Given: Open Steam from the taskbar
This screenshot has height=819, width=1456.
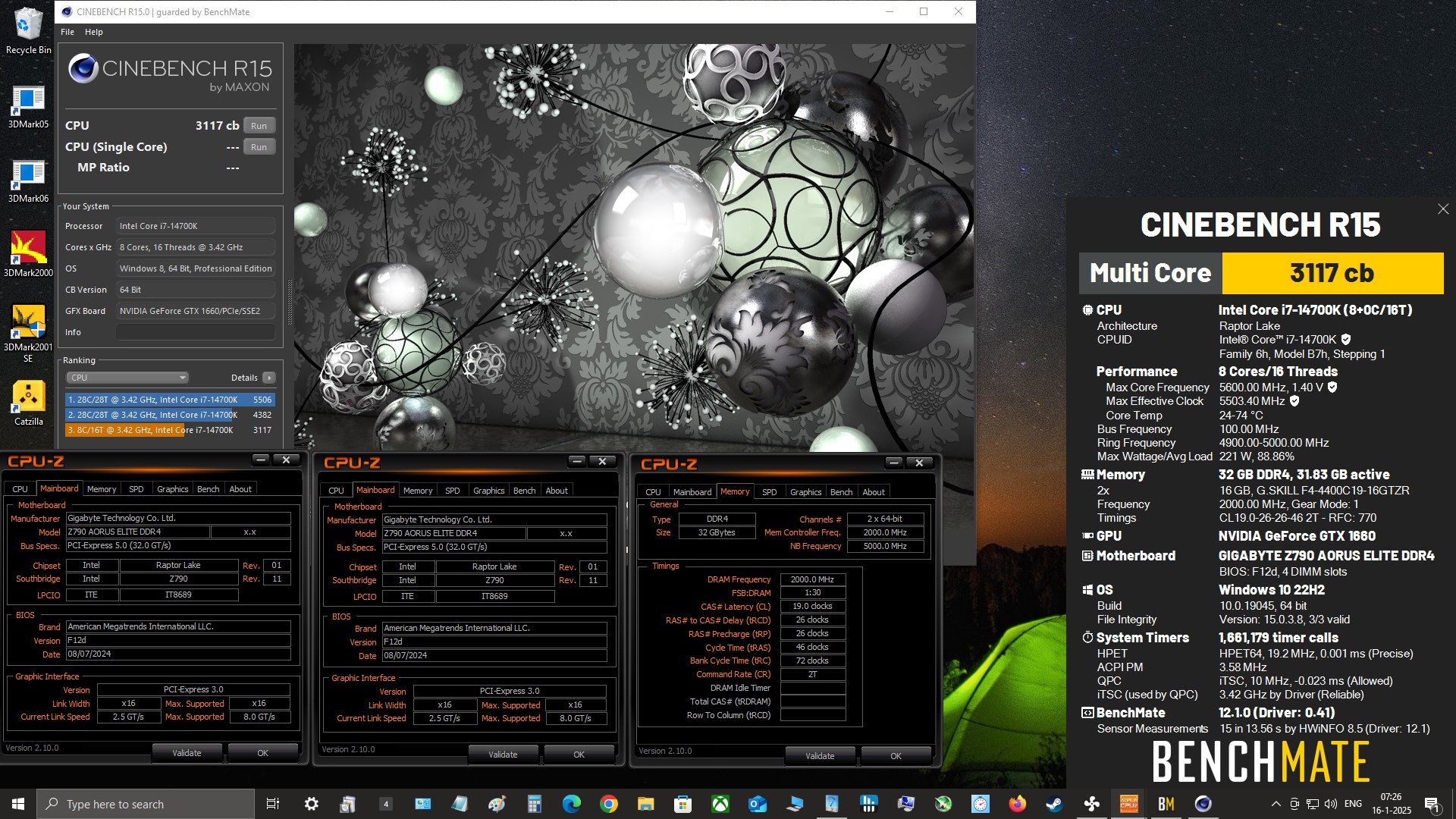Looking at the screenshot, I should [x=1054, y=804].
